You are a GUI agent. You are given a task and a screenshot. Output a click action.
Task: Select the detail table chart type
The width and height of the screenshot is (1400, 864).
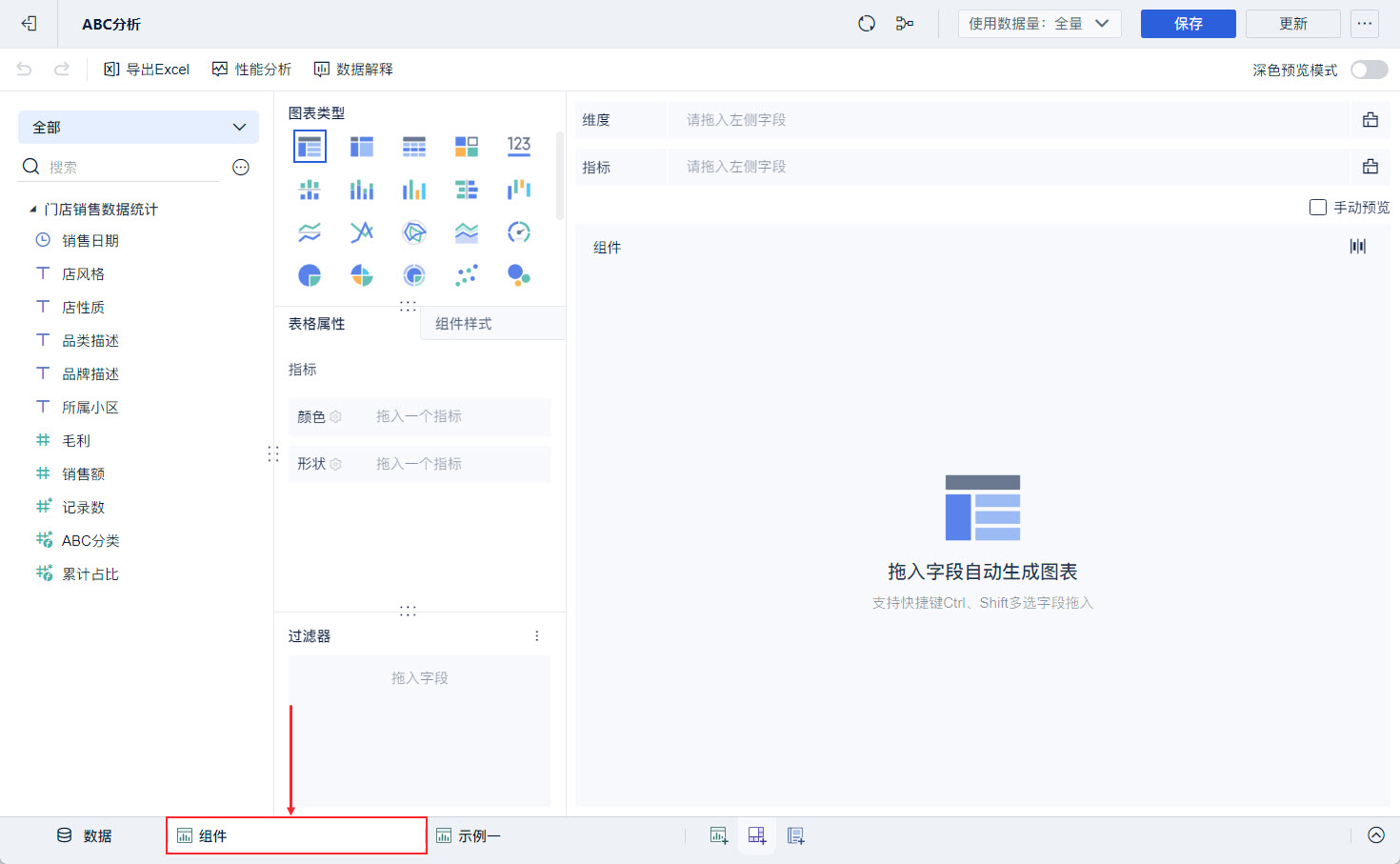point(414,147)
